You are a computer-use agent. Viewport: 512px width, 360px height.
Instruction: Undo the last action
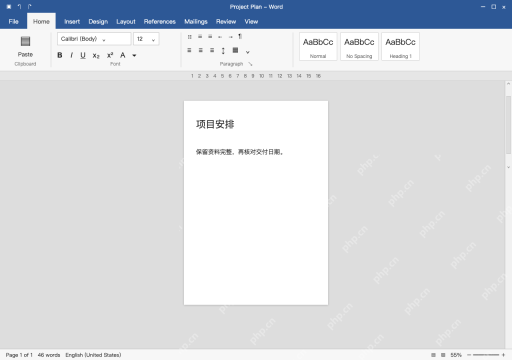[19, 7]
